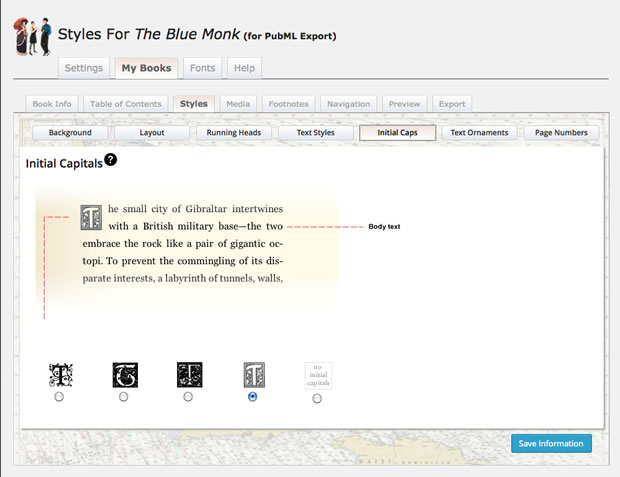The image size is (620, 477).
Task: Click the "no initial capitals" image
Action: point(317,375)
